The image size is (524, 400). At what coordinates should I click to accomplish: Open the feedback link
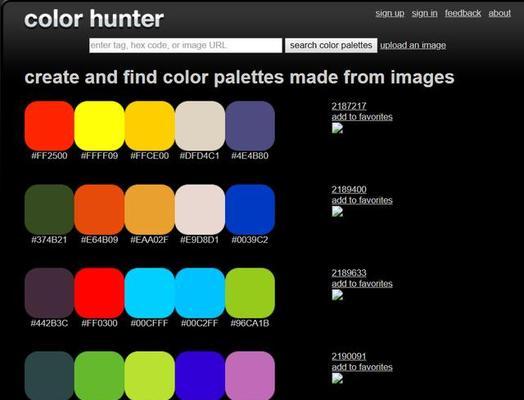click(463, 13)
